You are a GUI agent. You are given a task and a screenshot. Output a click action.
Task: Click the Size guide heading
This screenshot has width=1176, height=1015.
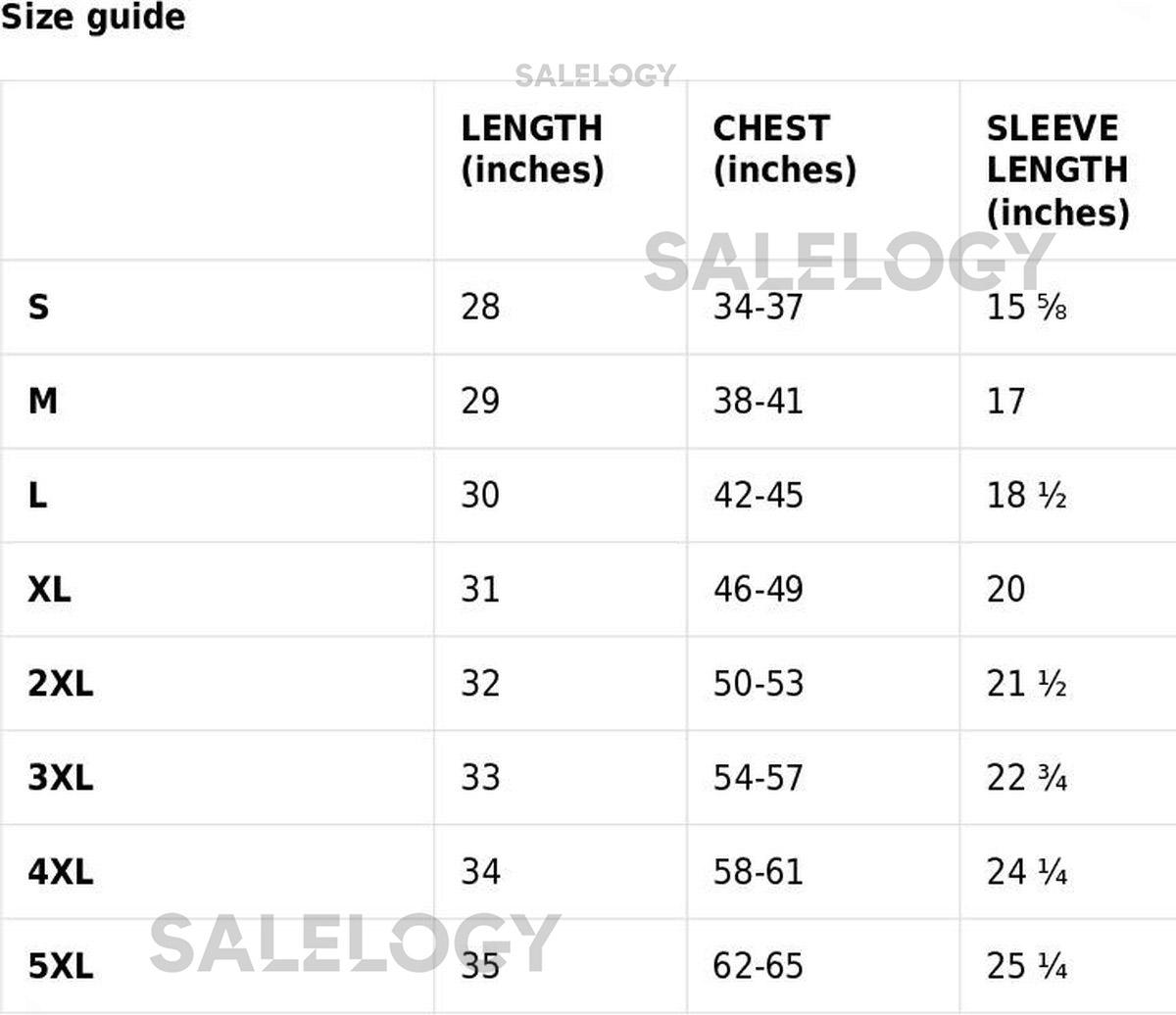pos(93,18)
